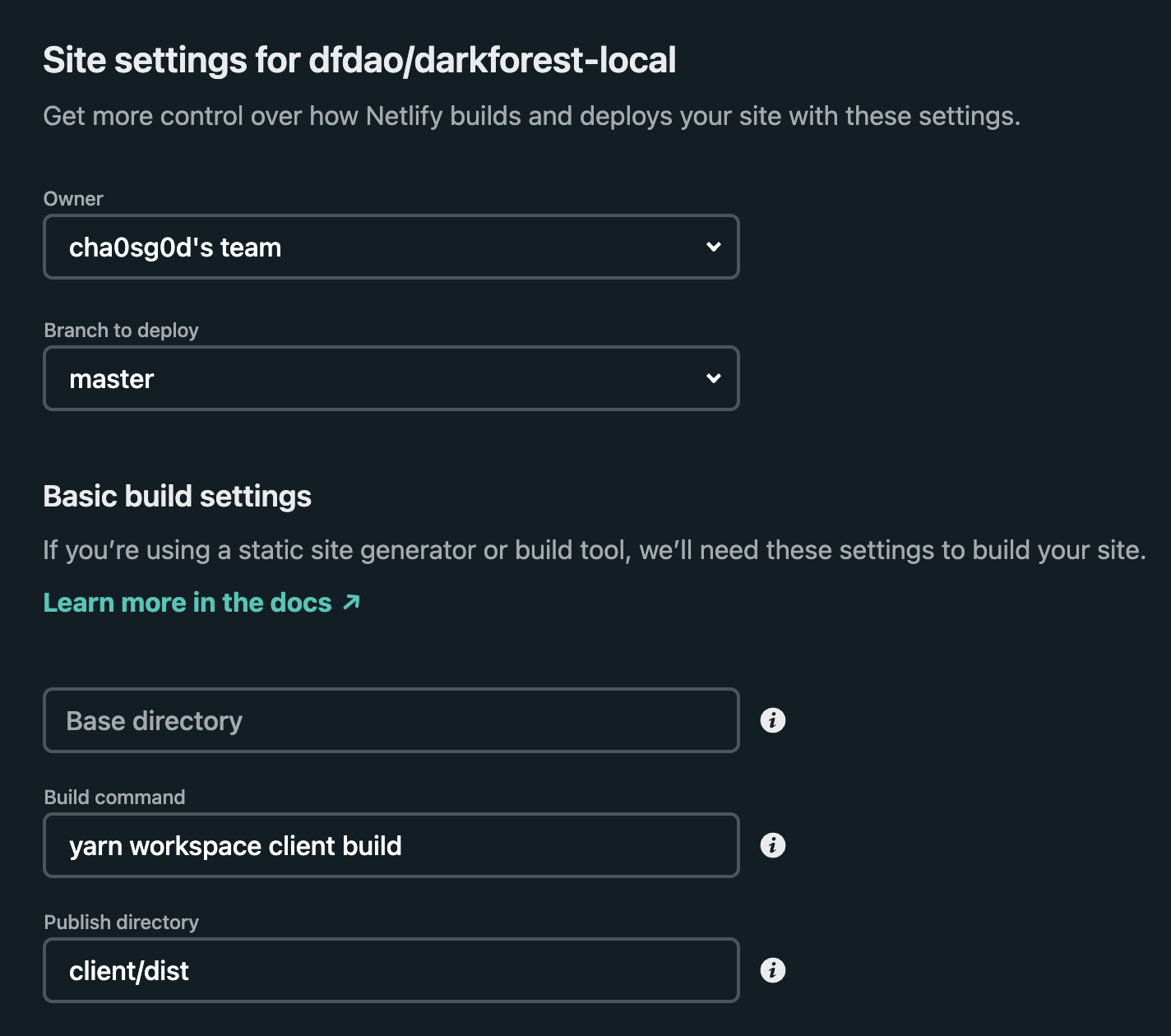Open info icon beside Build command
The height and width of the screenshot is (1036, 1171).
(x=772, y=845)
